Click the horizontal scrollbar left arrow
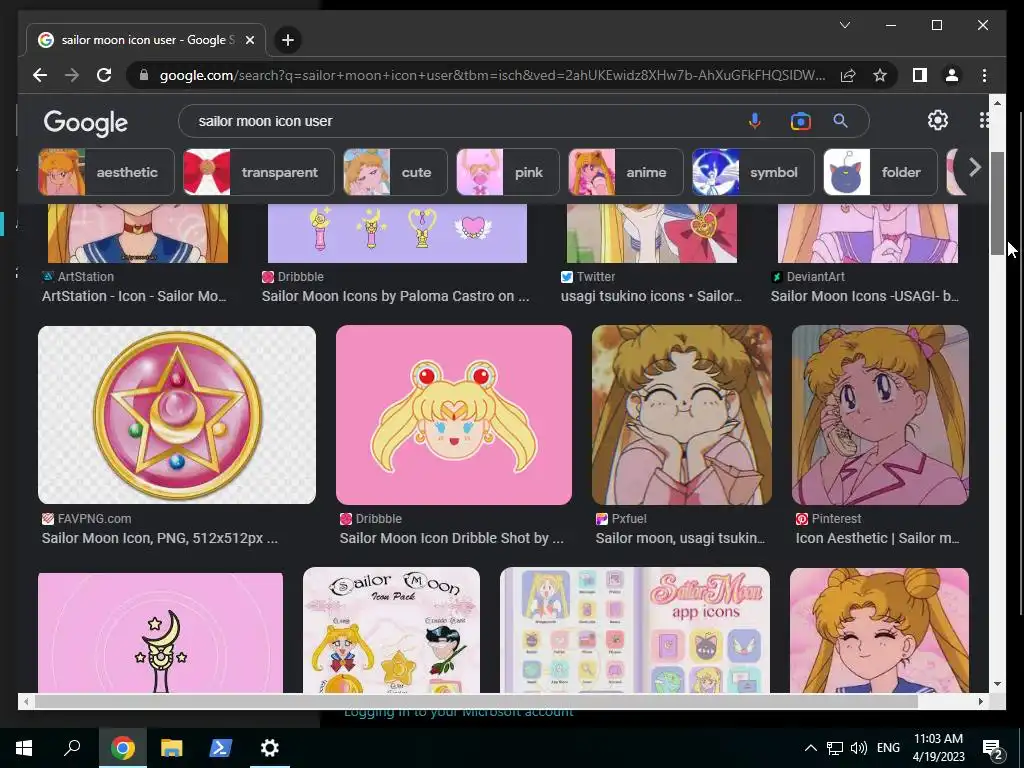 pyautogui.click(x=25, y=701)
